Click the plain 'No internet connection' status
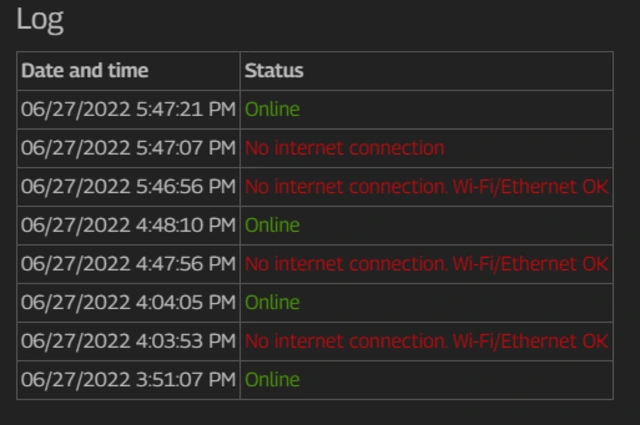Viewport: 640px width, 425px height. click(344, 148)
